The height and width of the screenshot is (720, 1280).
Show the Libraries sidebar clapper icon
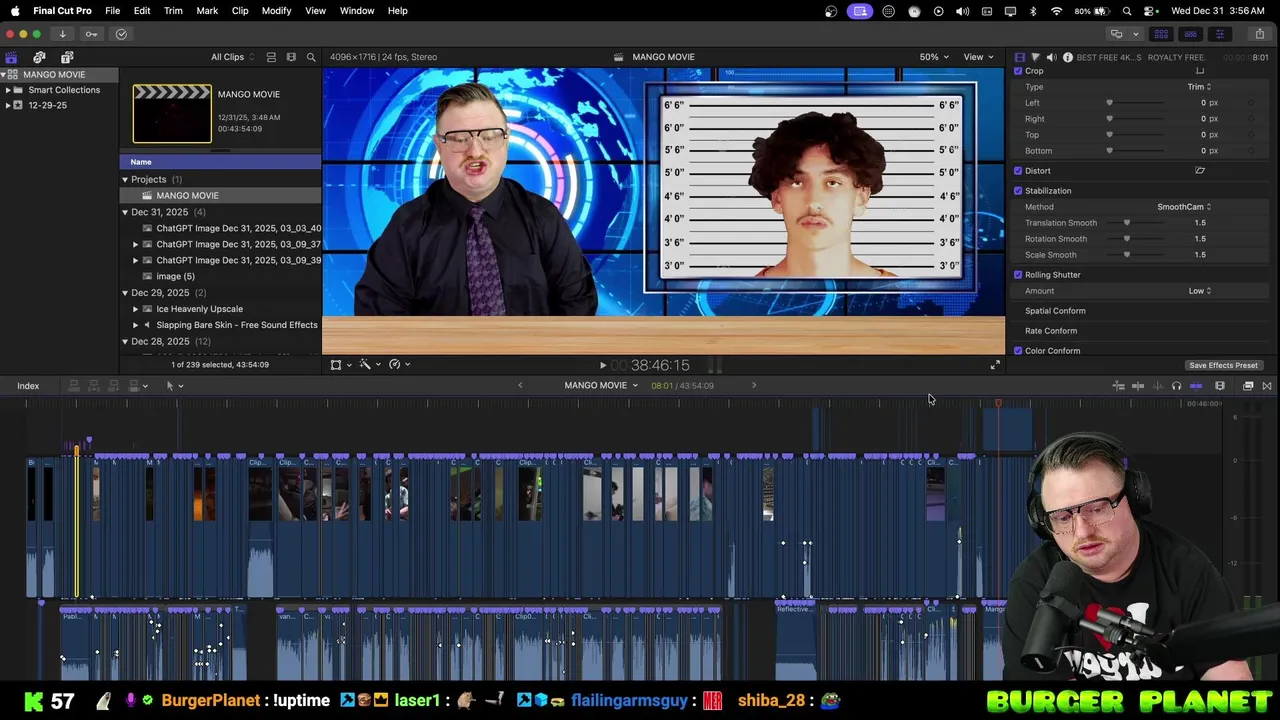pos(11,57)
